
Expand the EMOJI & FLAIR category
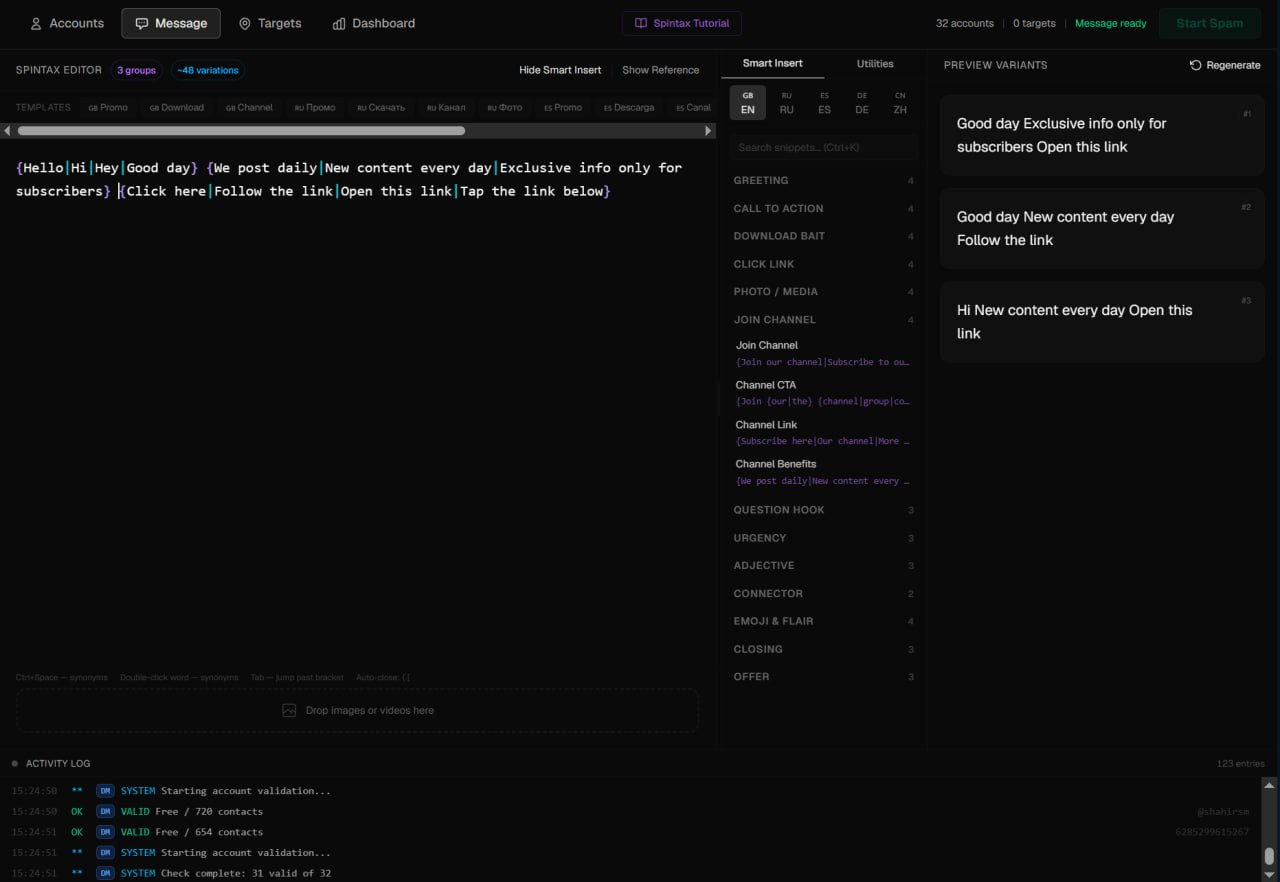point(824,621)
